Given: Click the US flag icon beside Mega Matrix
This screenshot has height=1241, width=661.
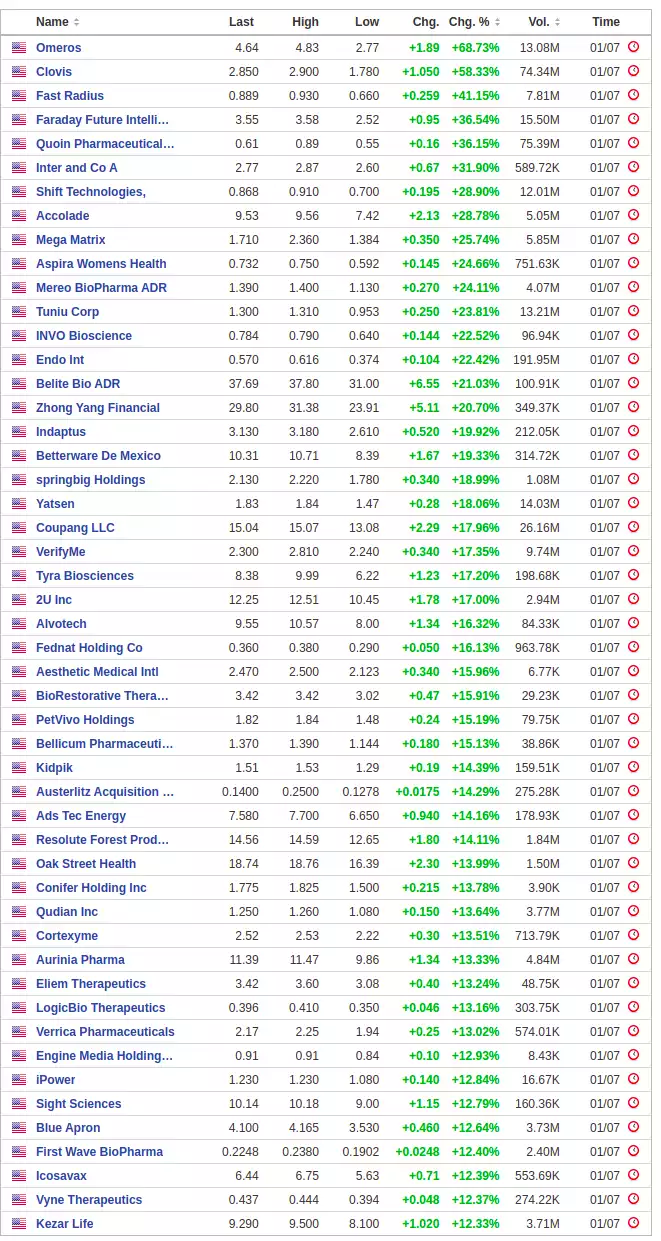Looking at the screenshot, I should click(x=19, y=240).
